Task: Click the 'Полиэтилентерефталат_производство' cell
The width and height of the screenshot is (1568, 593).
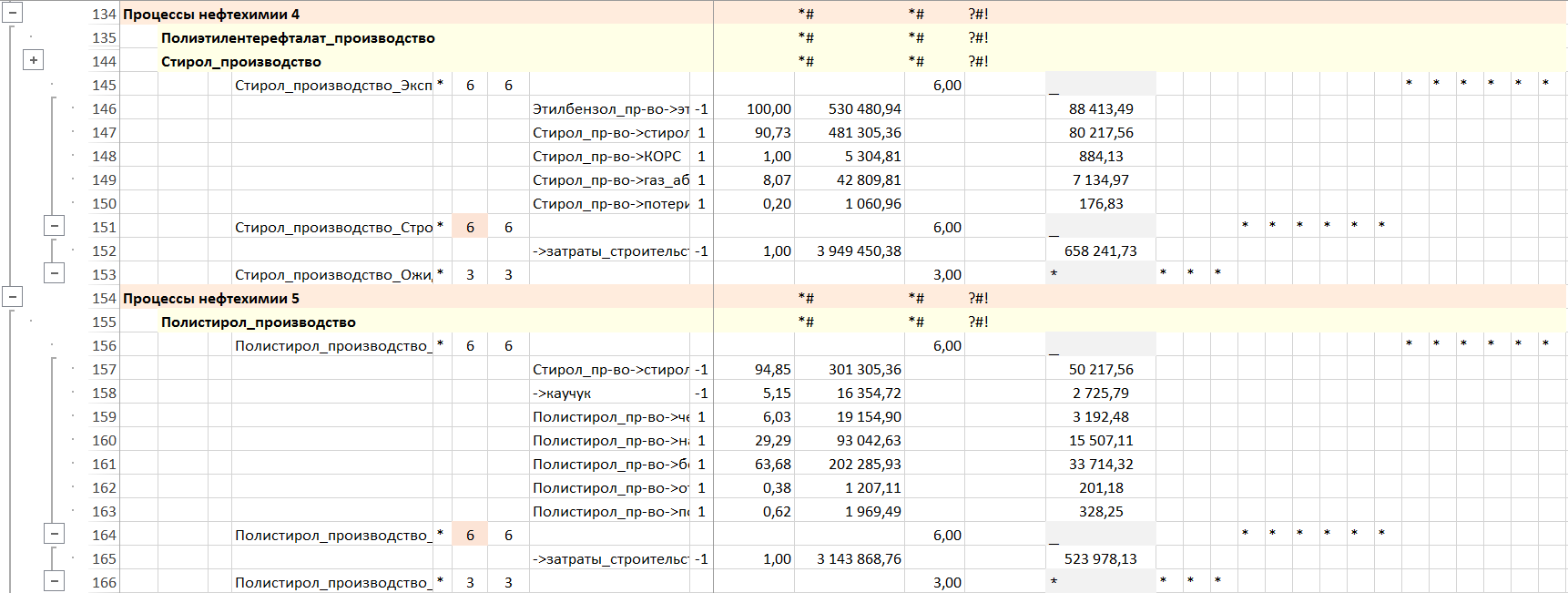Action: pos(298,37)
